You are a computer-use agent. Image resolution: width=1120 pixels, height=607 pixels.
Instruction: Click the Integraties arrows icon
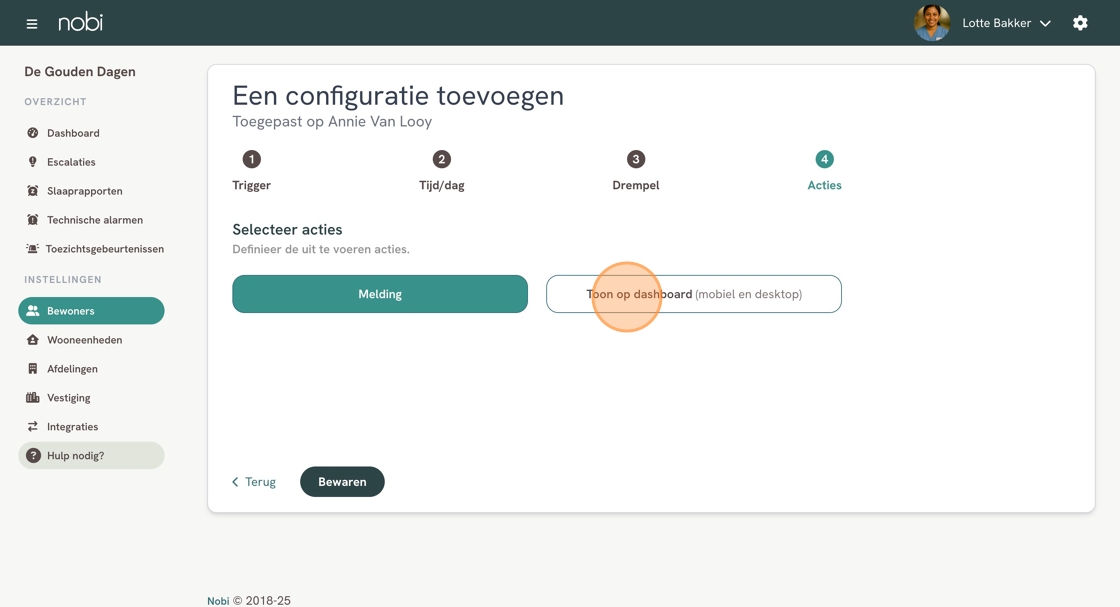click(x=33, y=426)
